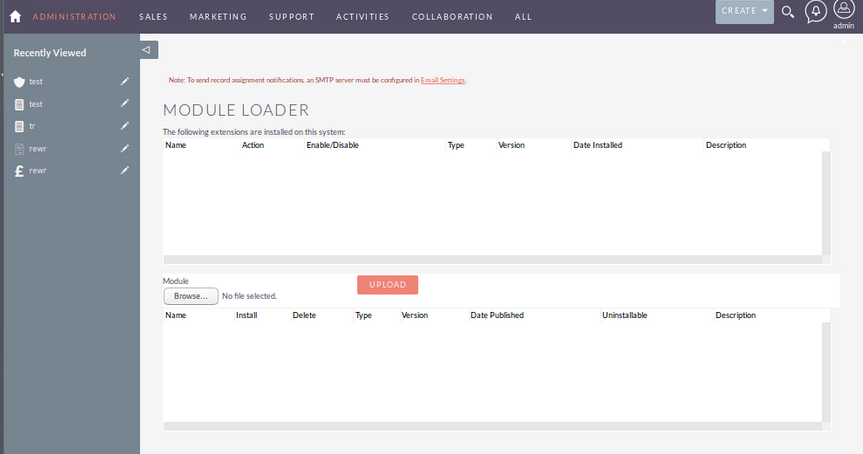Open the rewr link beside the pound icon

click(x=37, y=171)
